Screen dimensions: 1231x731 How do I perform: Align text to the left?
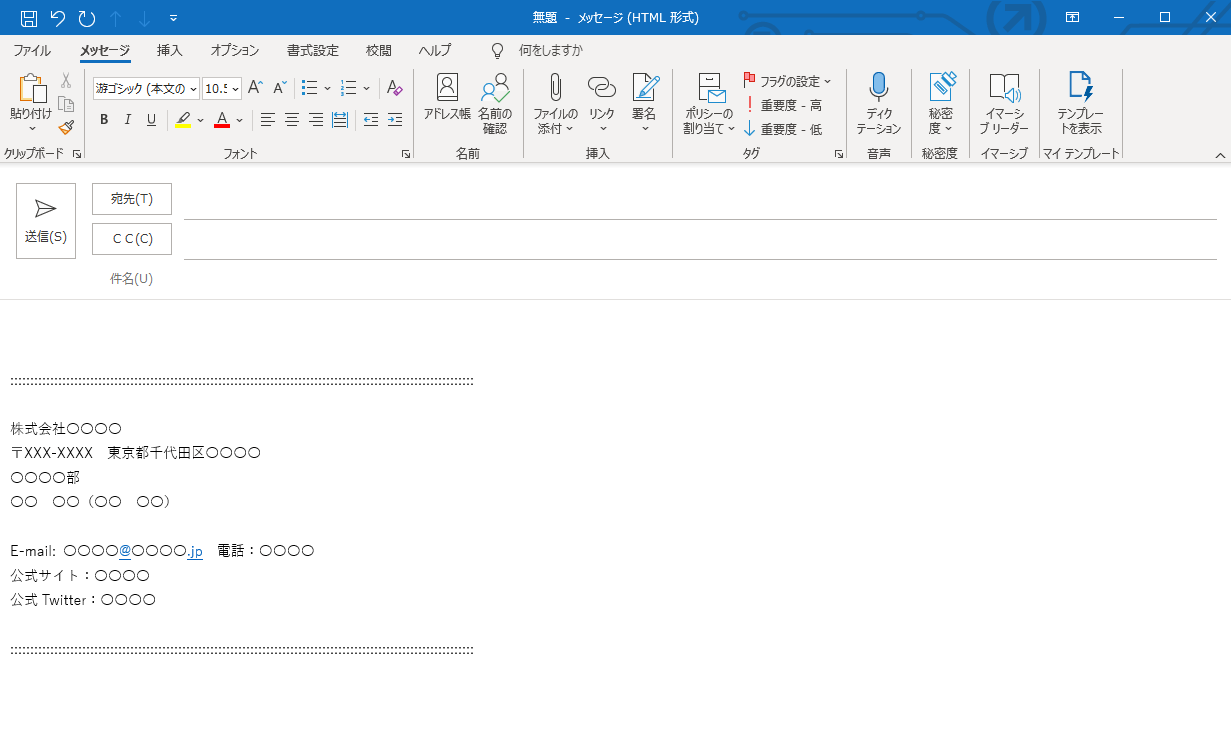(268, 120)
